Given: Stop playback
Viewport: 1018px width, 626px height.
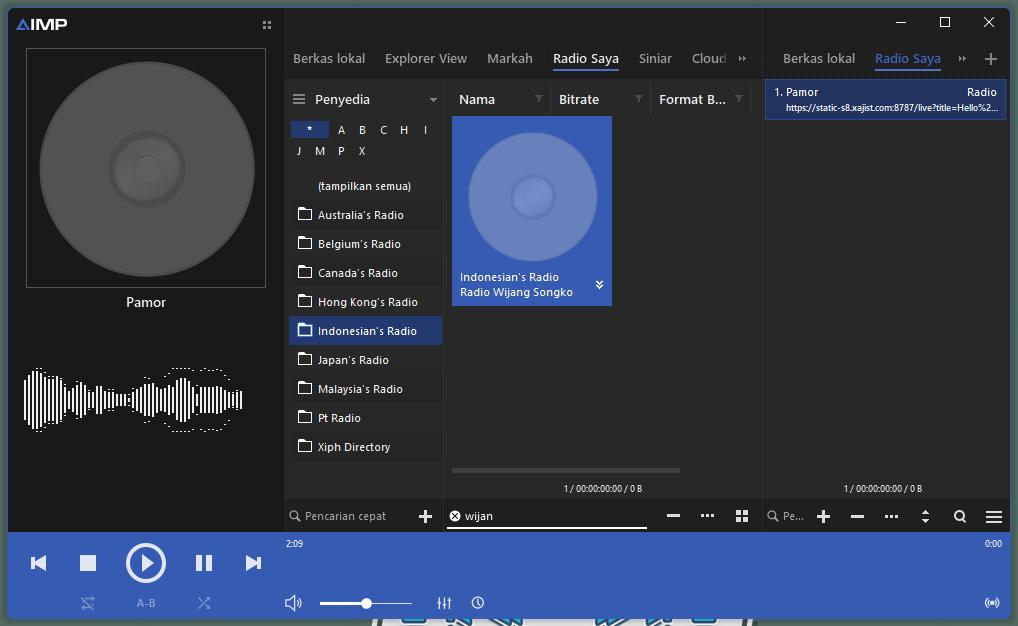Looking at the screenshot, I should click(x=88, y=563).
